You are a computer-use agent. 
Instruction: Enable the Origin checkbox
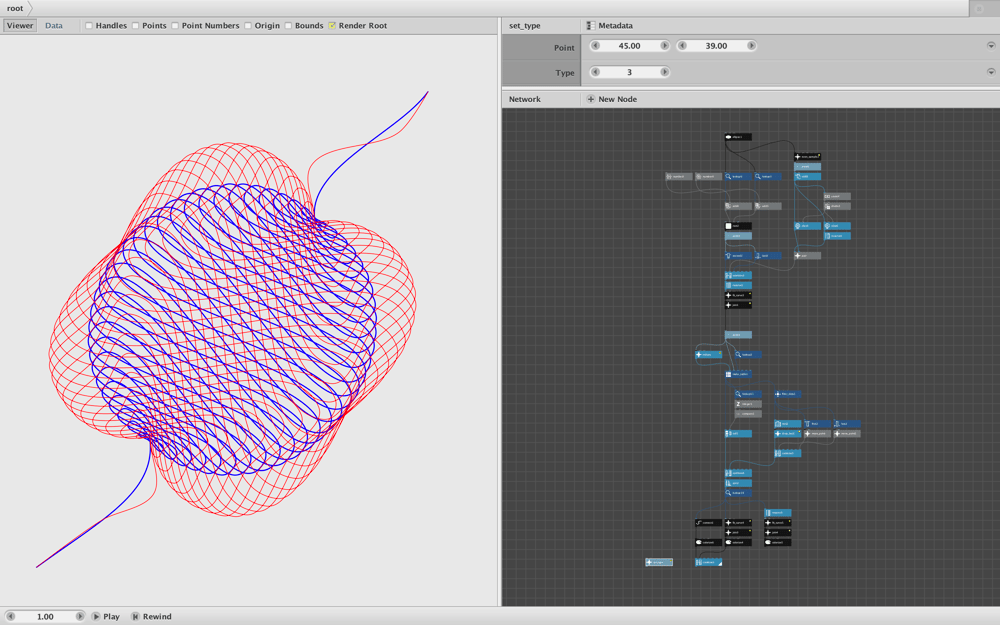coord(247,26)
